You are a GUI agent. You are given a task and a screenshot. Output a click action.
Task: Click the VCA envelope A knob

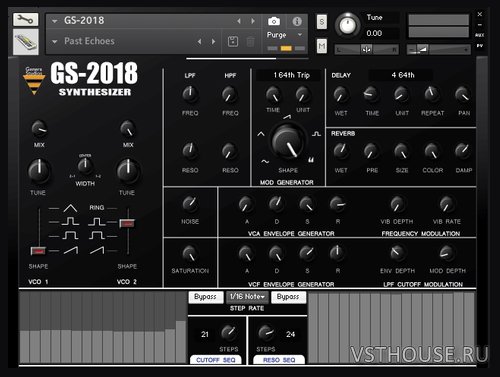coord(246,204)
